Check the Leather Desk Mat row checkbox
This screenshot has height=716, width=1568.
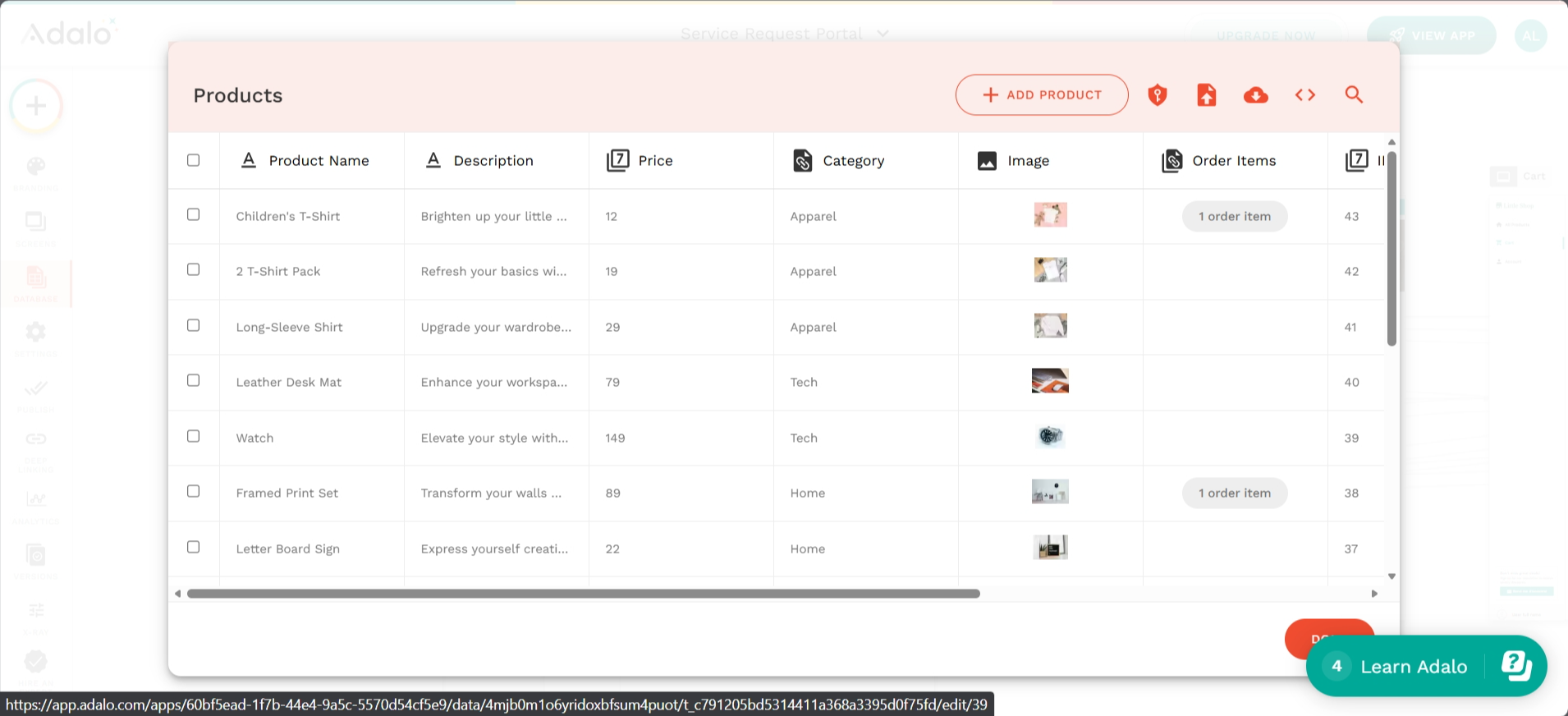[194, 380]
